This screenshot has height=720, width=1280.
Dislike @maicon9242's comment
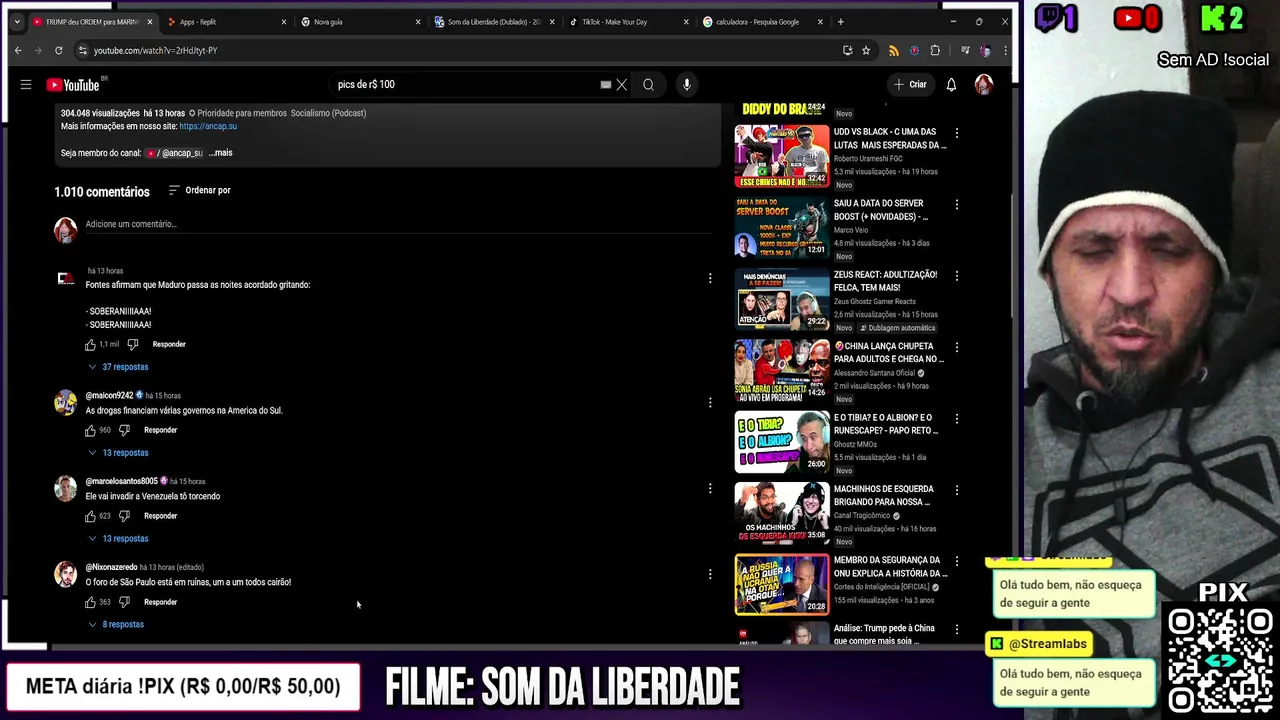124,430
